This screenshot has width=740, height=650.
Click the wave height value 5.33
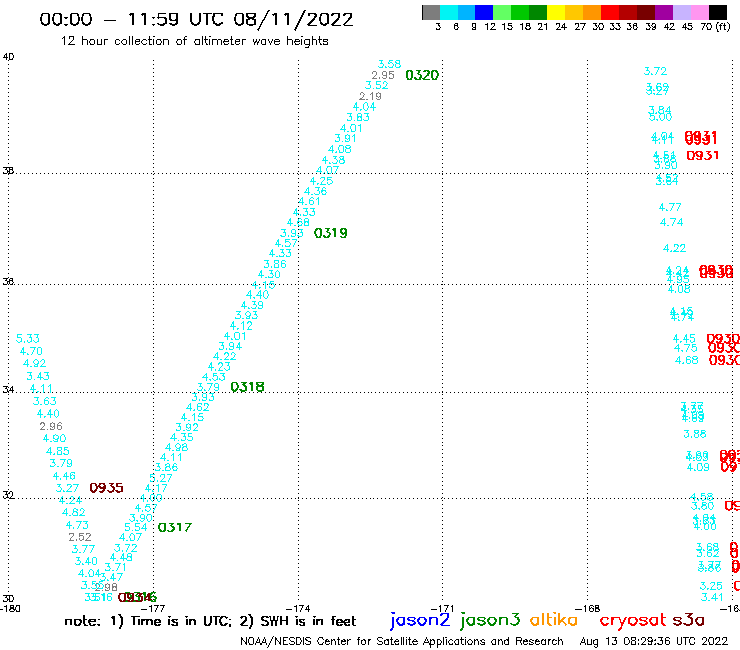(28, 338)
